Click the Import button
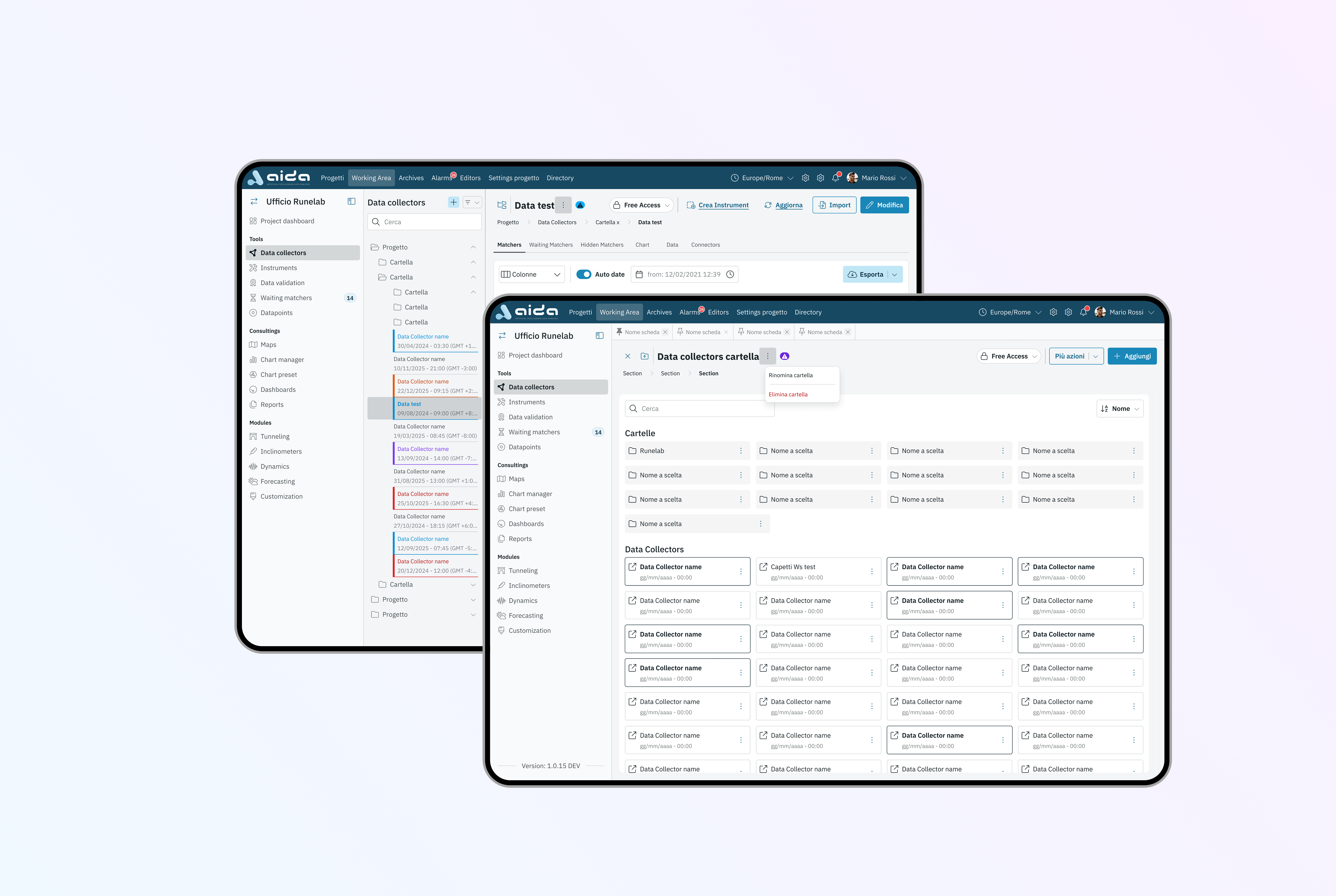 point(834,205)
